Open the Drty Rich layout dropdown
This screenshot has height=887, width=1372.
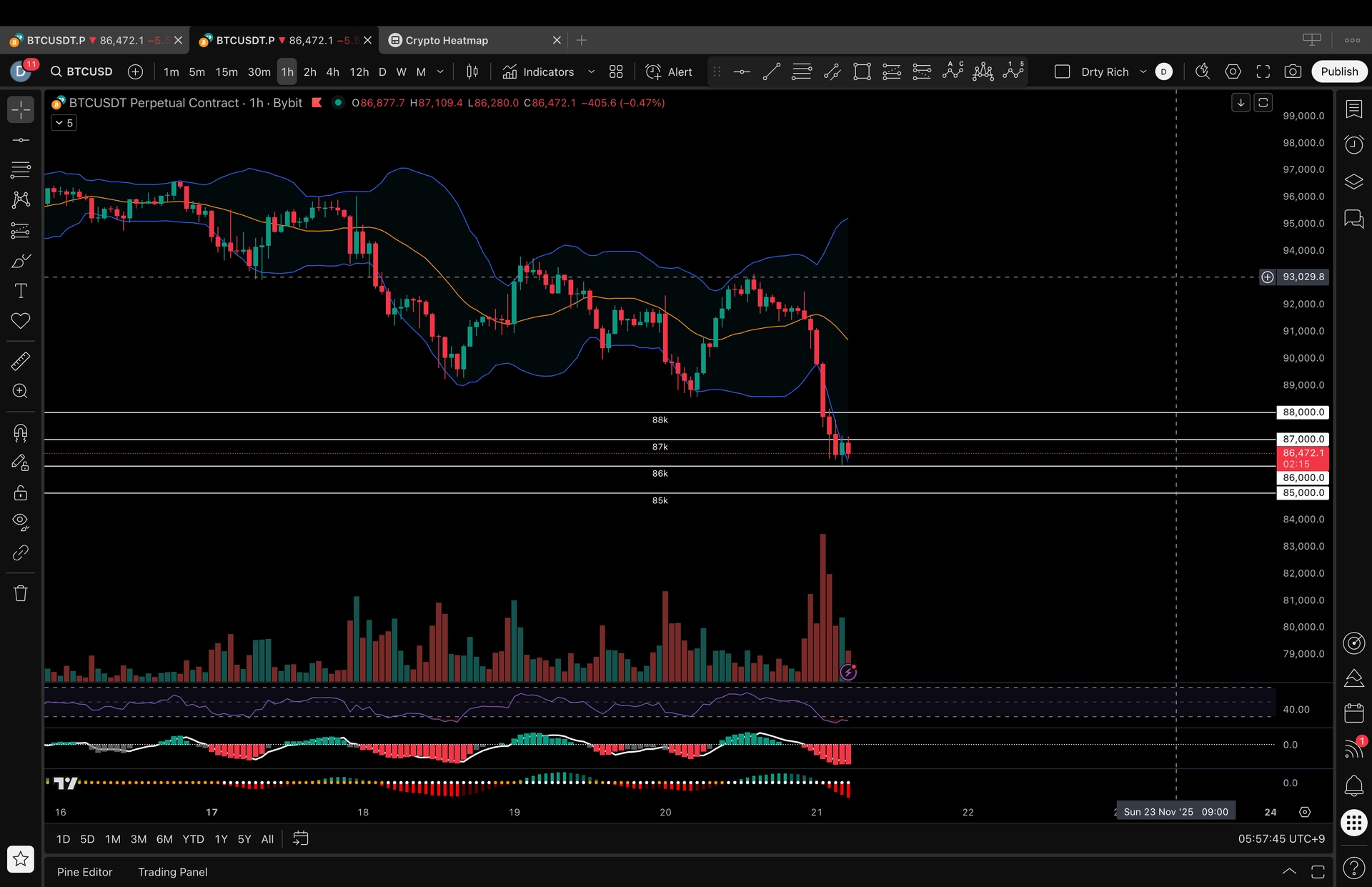tap(1143, 71)
